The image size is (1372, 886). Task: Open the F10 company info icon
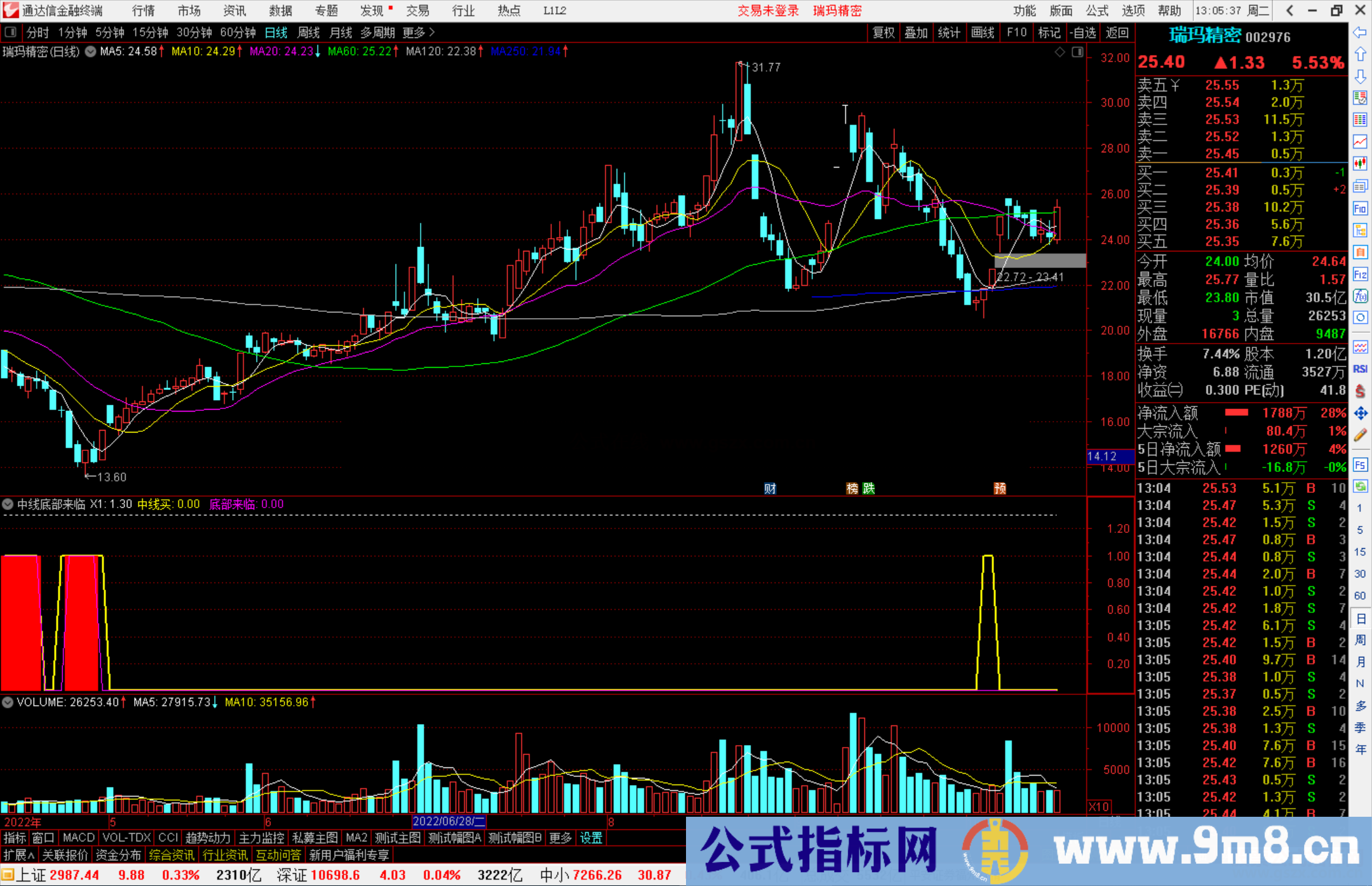pyautogui.click(x=1360, y=208)
